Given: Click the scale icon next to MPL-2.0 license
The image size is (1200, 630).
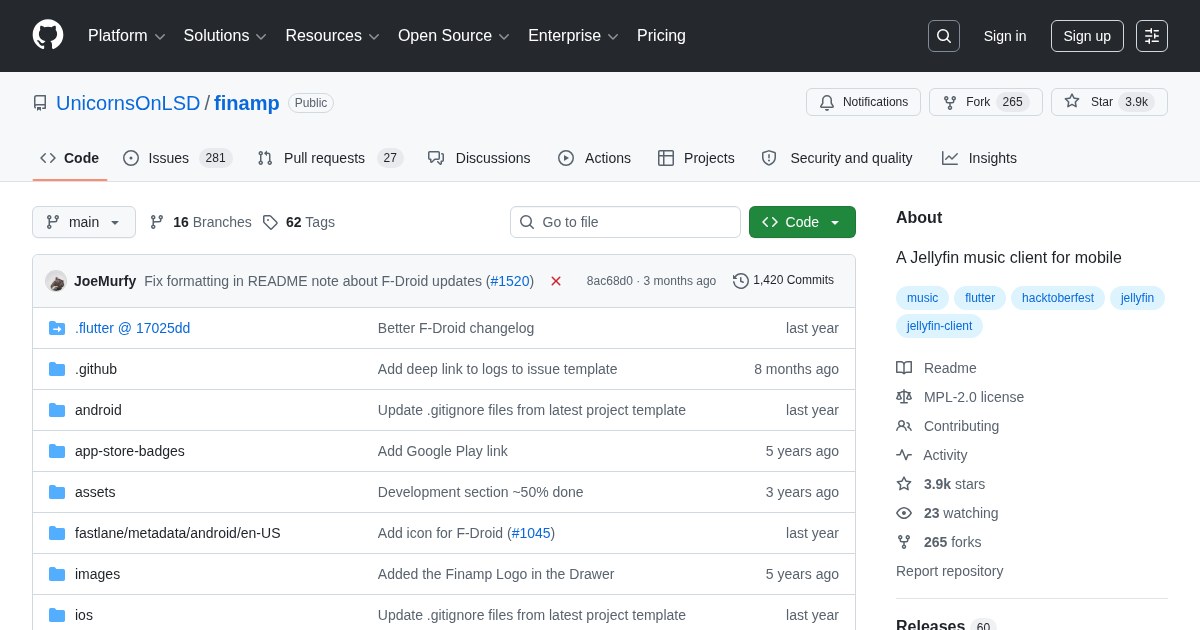Looking at the screenshot, I should [x=904, y=397].
